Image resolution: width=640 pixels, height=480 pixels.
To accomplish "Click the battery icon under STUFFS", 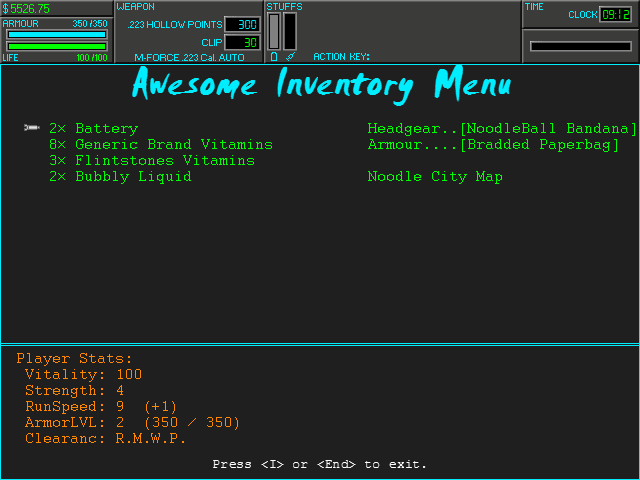I will (274, 56).
